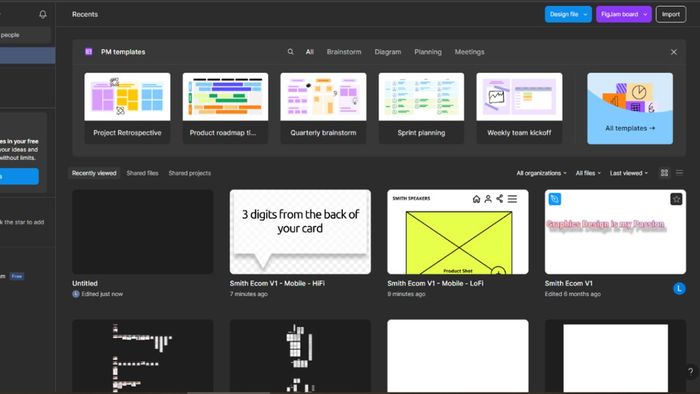
Task: Open the template search magnifier
Action: 291,52
